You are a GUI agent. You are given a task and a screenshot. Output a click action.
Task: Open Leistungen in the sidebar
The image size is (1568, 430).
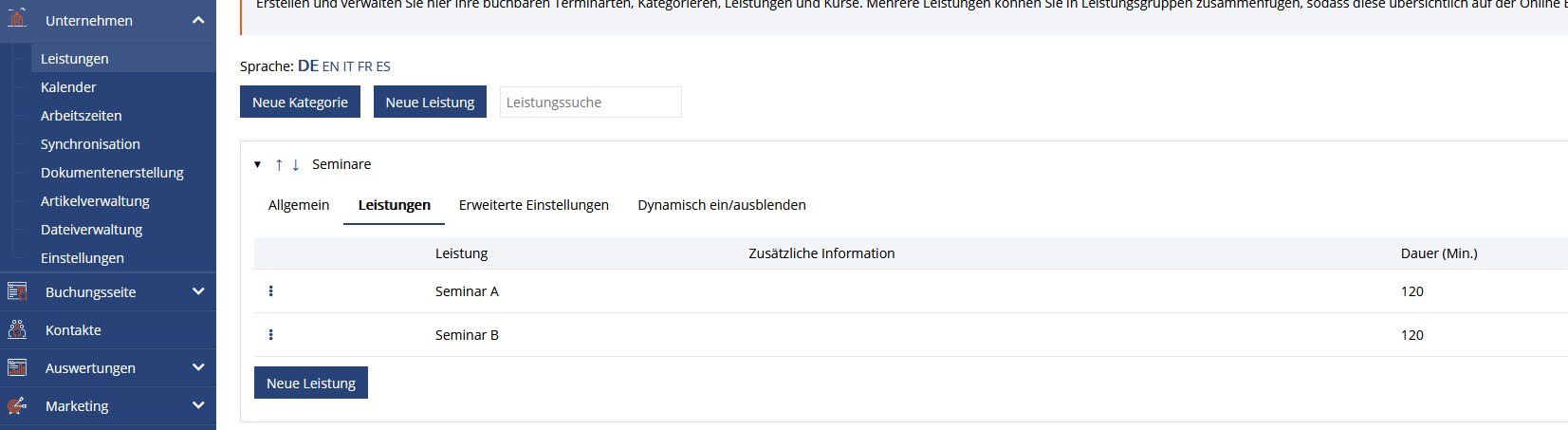coord(123,59)
